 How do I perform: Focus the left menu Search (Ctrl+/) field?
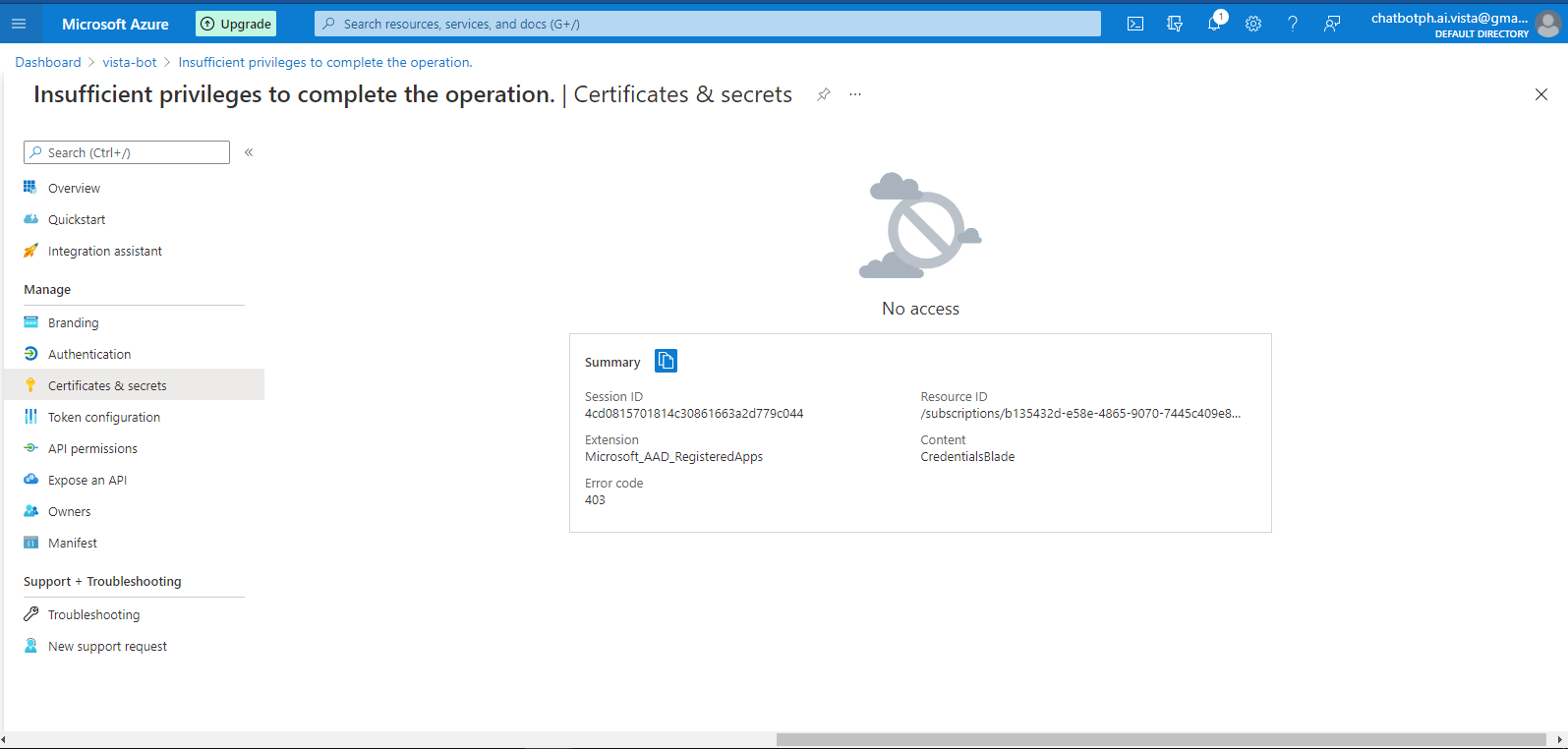(127, 152)
